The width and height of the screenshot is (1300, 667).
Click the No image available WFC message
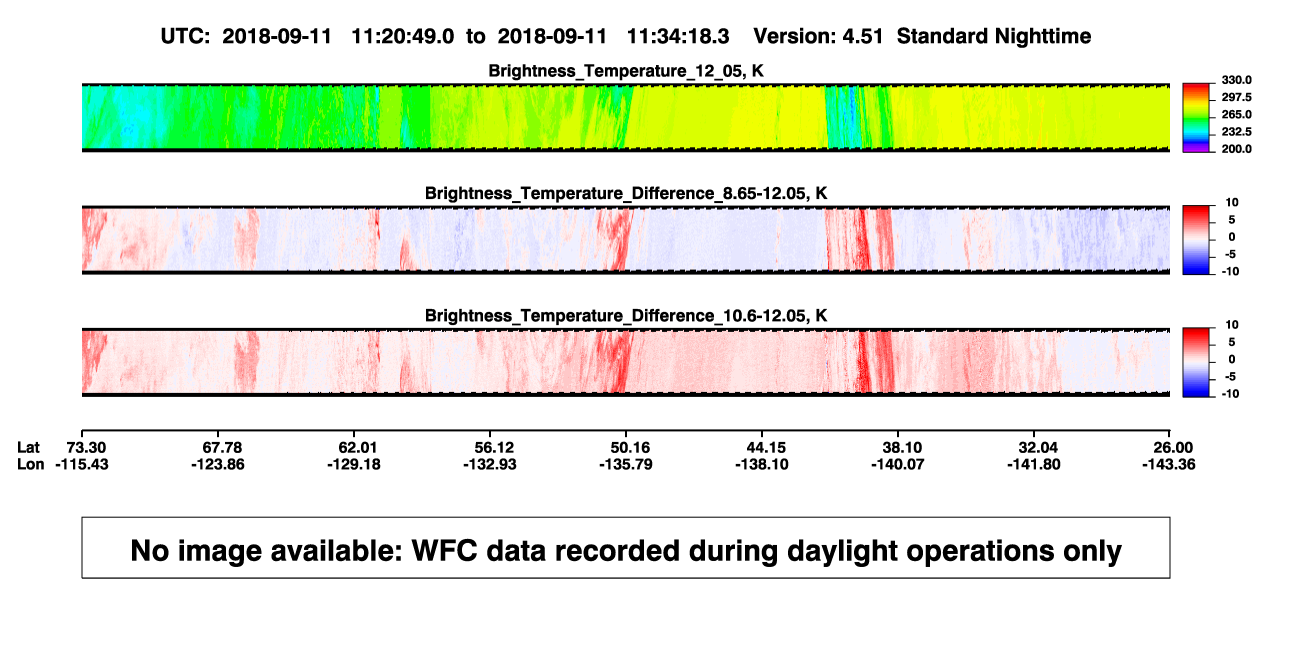(x=626, y=550)
